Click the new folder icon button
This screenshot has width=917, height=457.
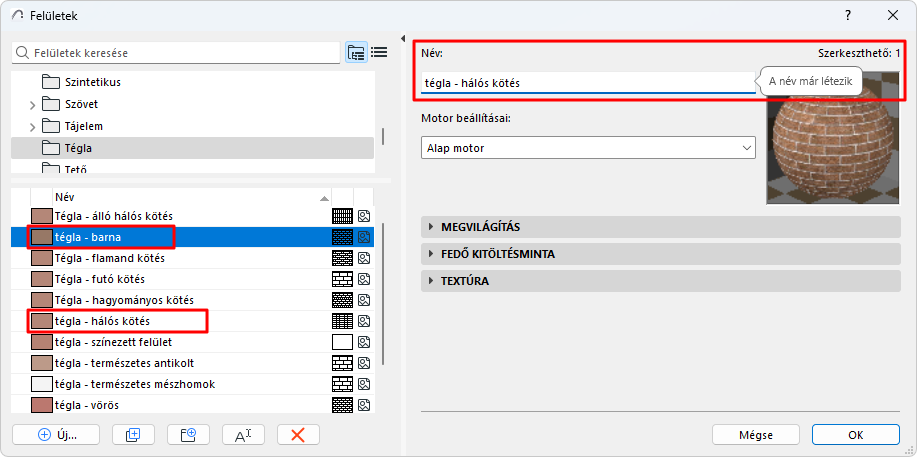click(x=181, y=434)
